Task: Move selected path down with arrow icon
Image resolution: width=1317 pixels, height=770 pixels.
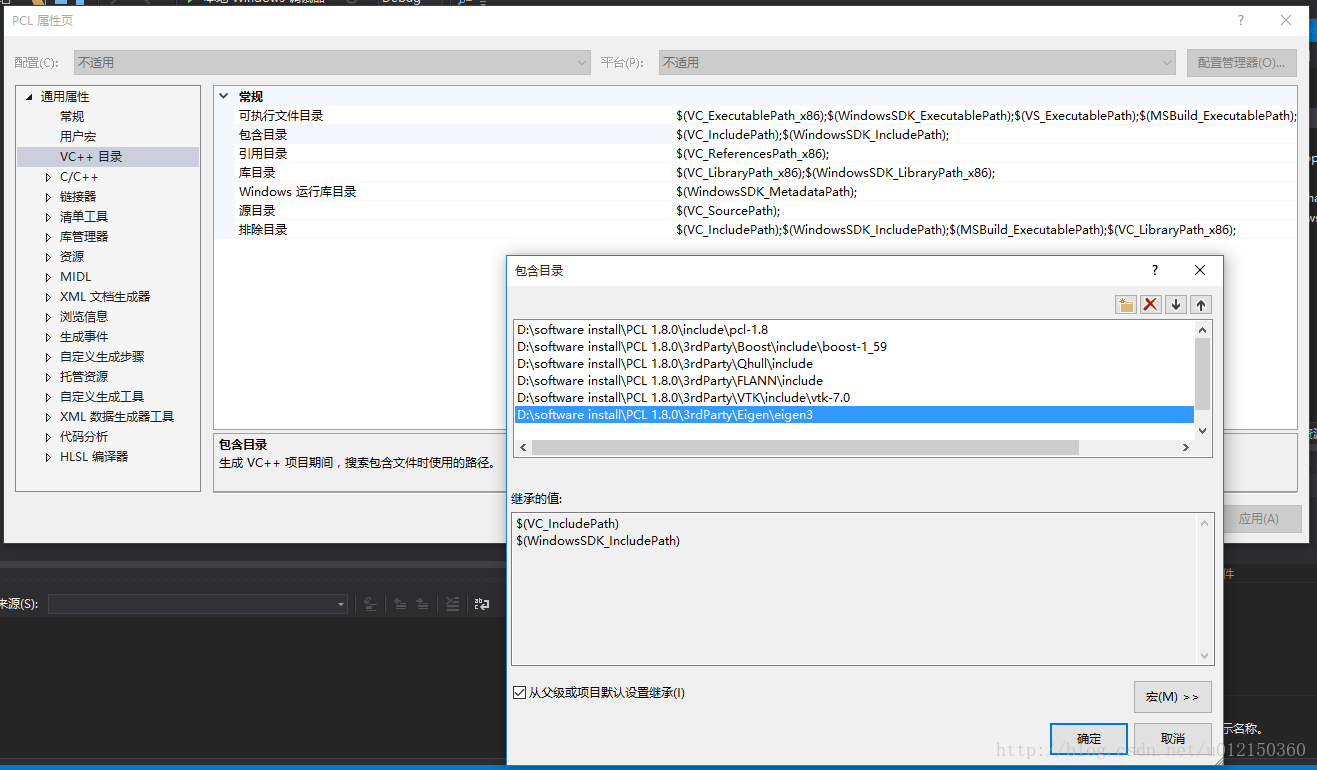Action: pos(1177,305)
